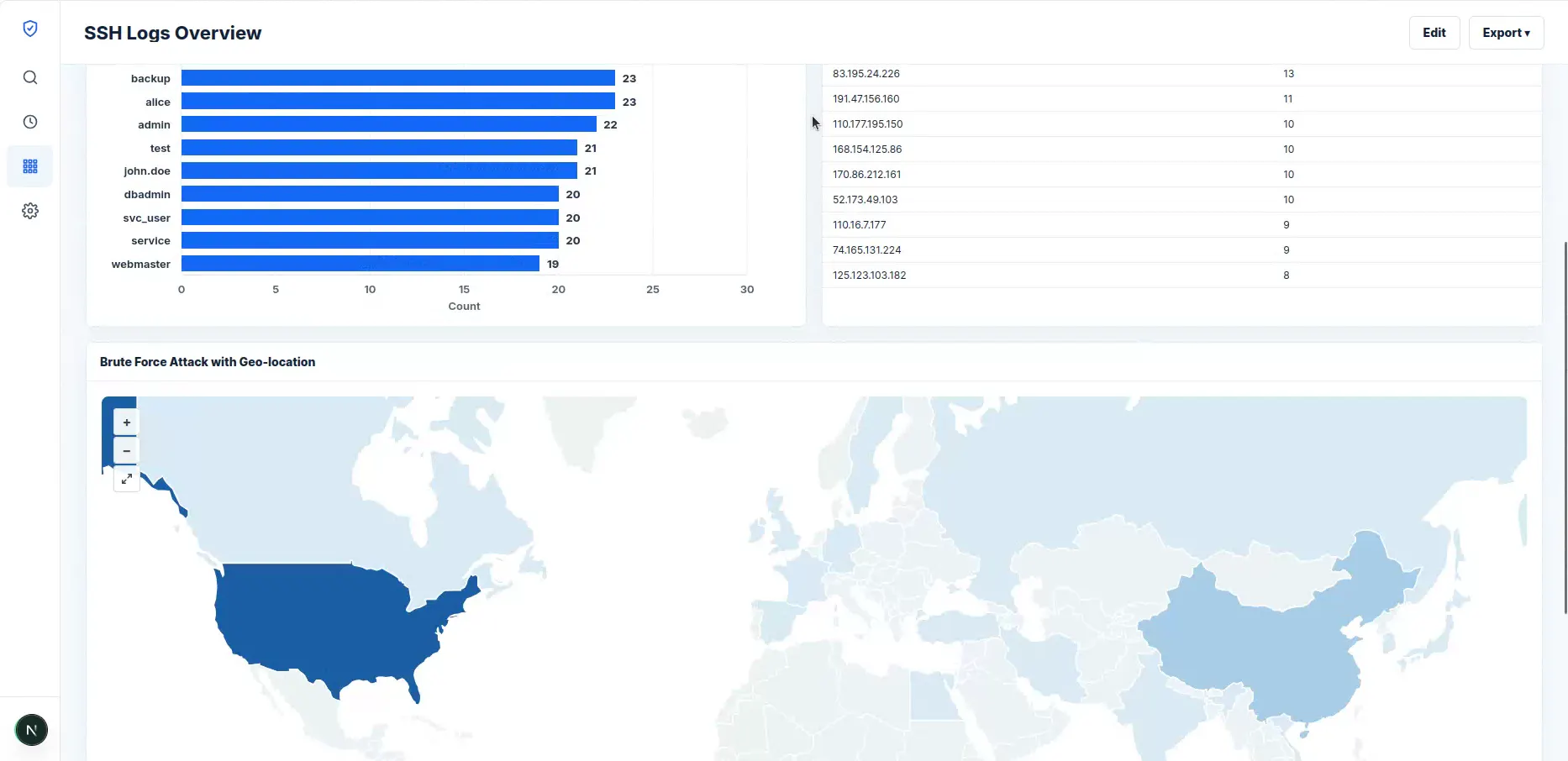Click the svc_user bar in chart
The height and width of the screenshot is (761, 1568).
tap(370, 218)
